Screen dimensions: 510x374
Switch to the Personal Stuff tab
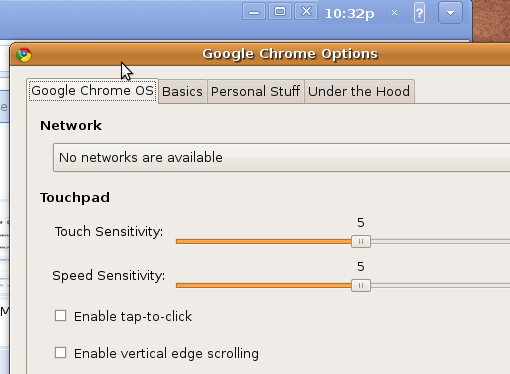[x=255, y=91]
